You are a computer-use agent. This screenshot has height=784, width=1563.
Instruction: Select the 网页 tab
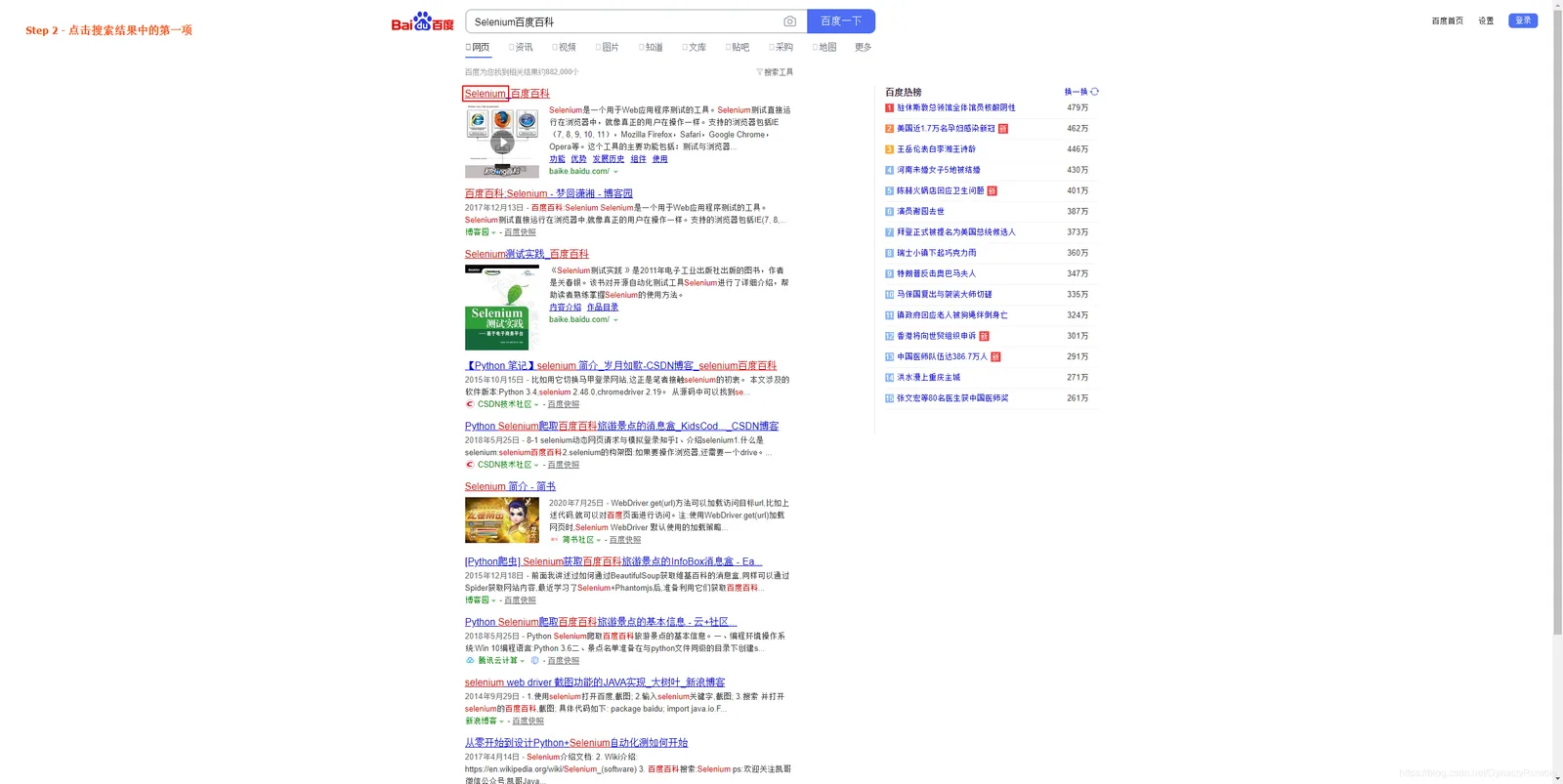478,47
